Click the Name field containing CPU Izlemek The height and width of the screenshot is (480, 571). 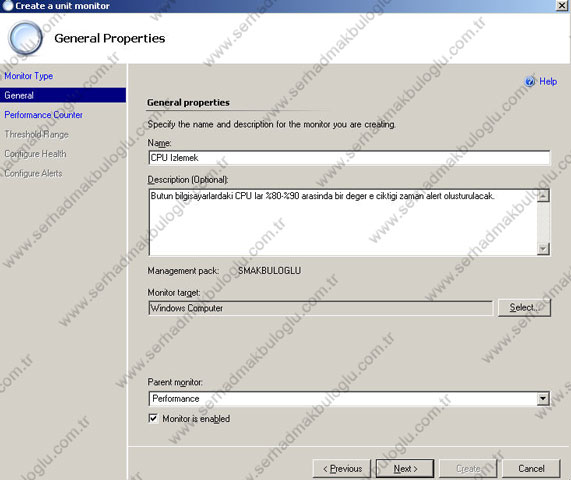(349, 158)
